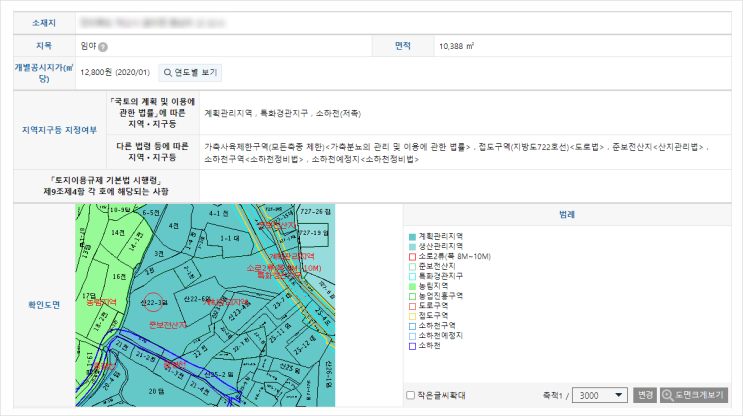Image resolution: width=743 pixels, height=416 pixels.
Task: Open 연도별 보기 yearly price view
Action: tap(190, 72)
